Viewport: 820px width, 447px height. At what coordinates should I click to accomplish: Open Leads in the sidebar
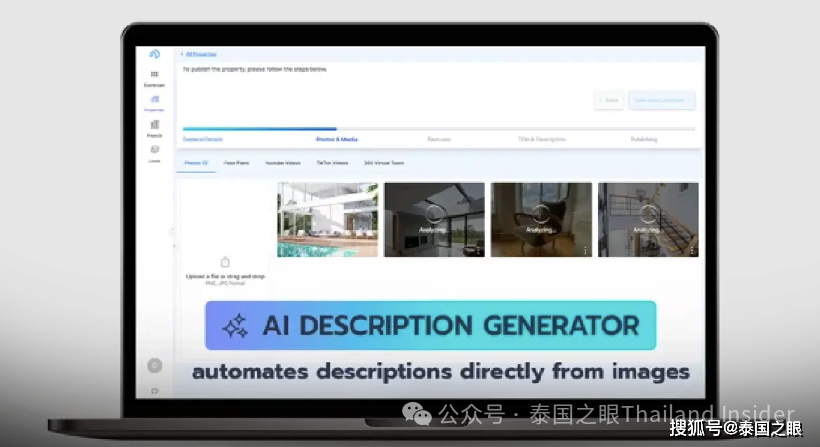154,153
